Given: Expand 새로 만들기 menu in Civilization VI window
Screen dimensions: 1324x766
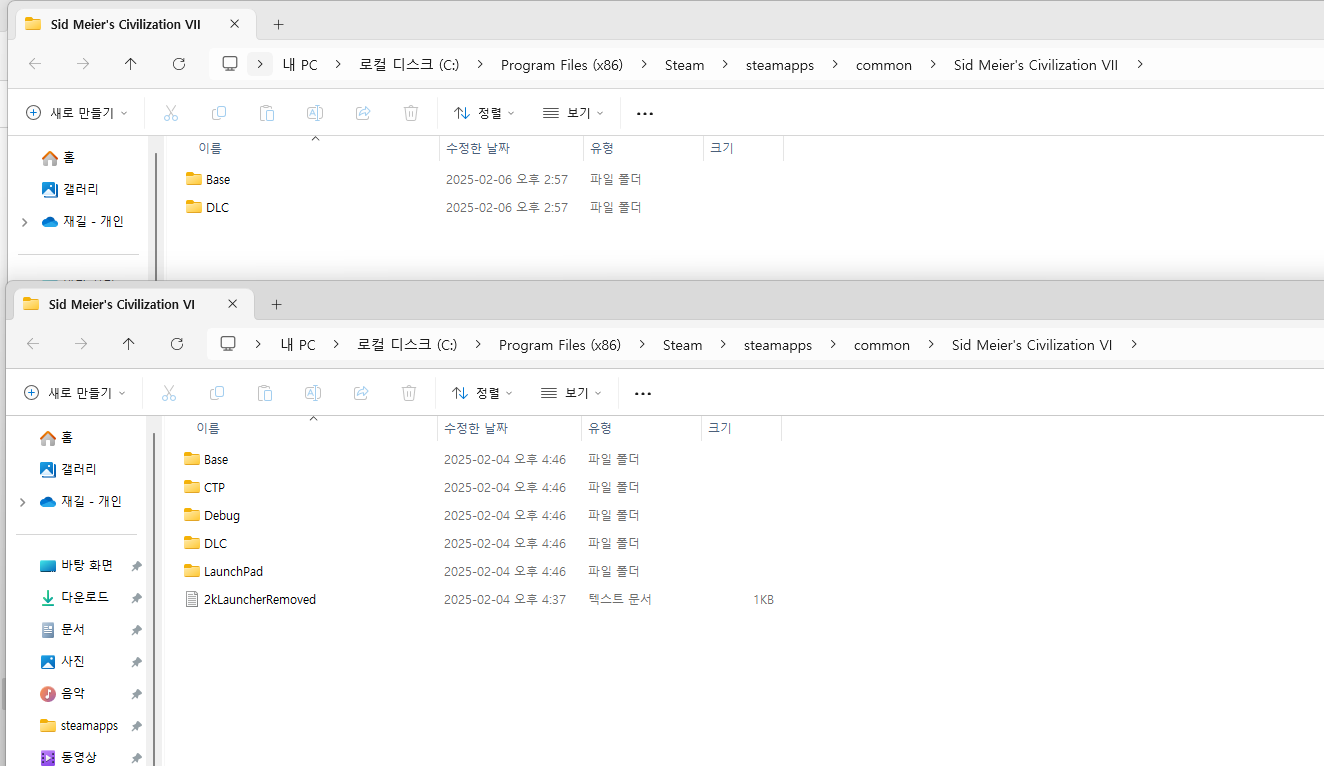Looking at the screenshot, I should (x=75, y=393).
